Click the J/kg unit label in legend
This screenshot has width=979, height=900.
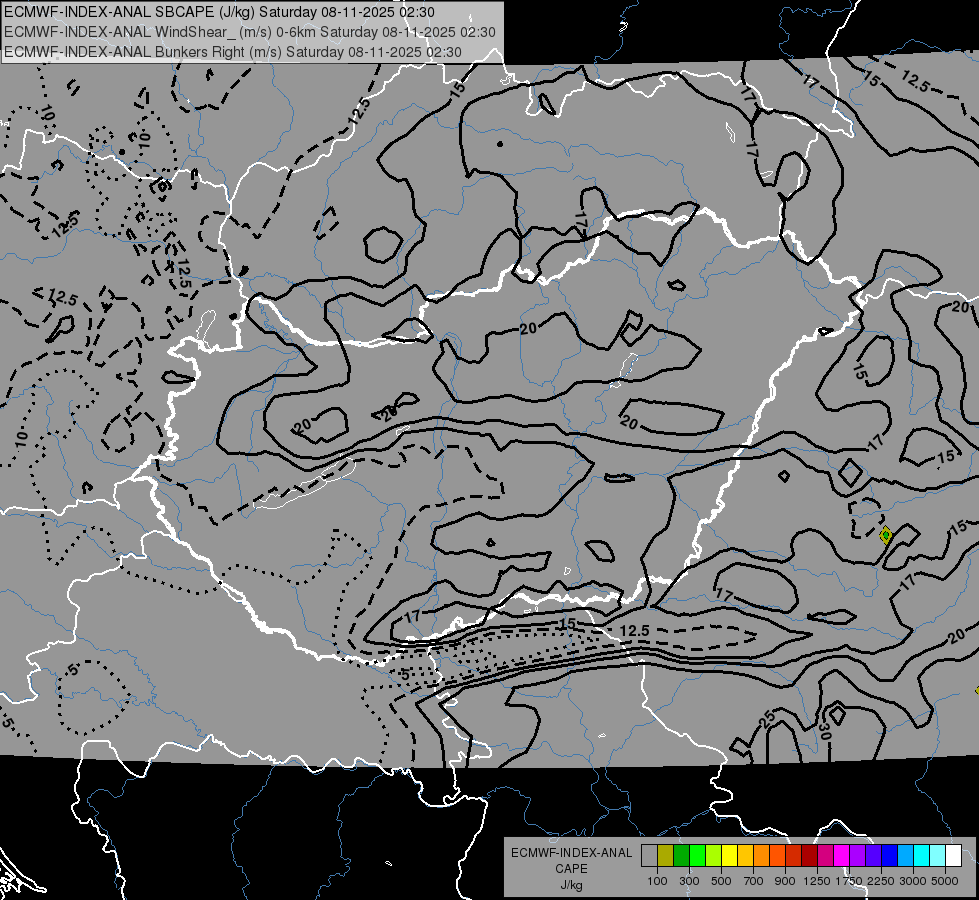(x=571, y=885)
